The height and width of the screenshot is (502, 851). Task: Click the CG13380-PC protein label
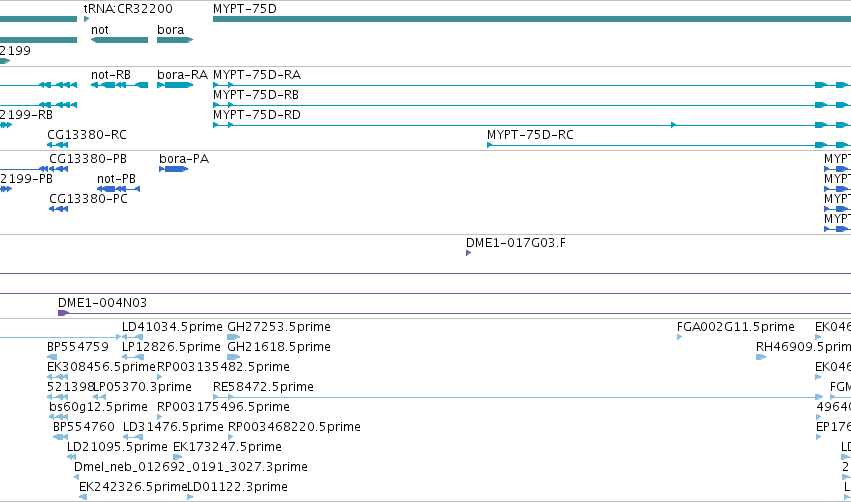click(88, 199)
